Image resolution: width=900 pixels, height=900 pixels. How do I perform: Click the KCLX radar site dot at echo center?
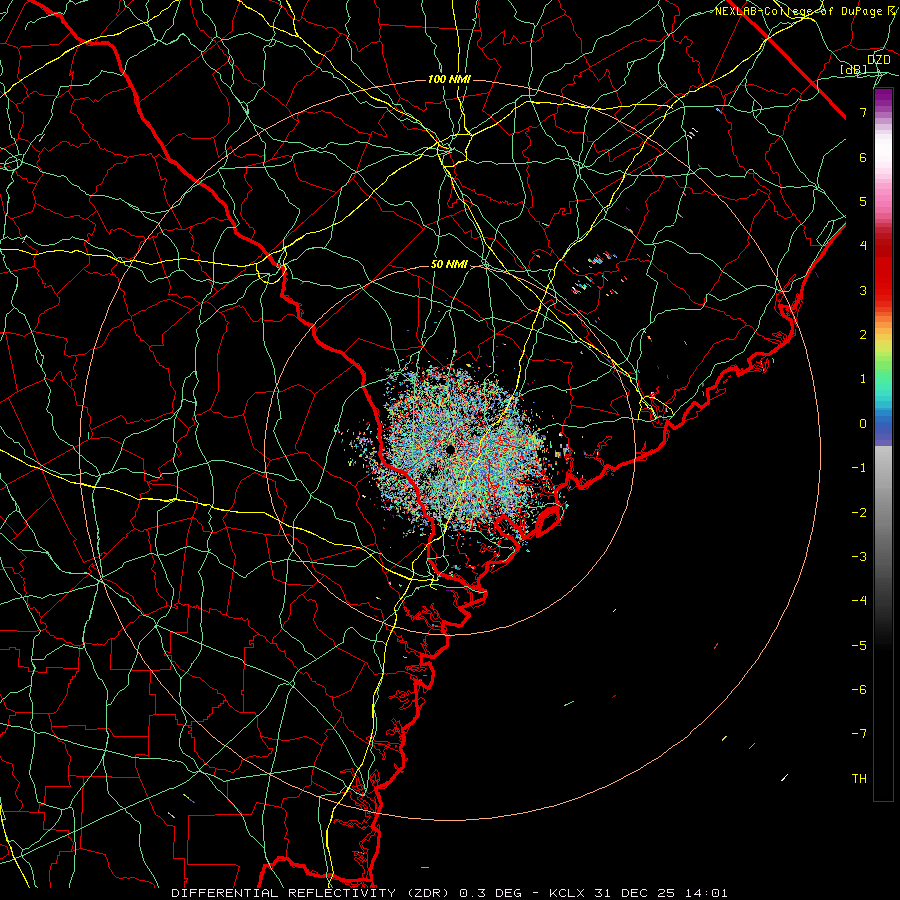click(451, 449)
